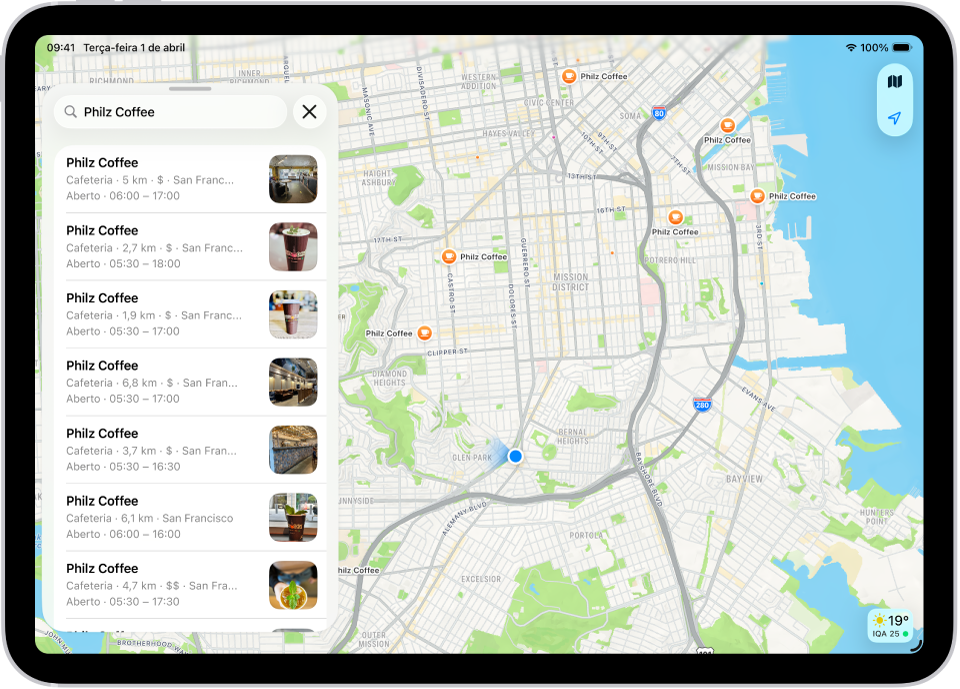Image resolution: width=960 pixels, height=689 pixels.
Task: Tap the Philz Coffee pin near Clipper Street
Action: click(x=426, y=333)
